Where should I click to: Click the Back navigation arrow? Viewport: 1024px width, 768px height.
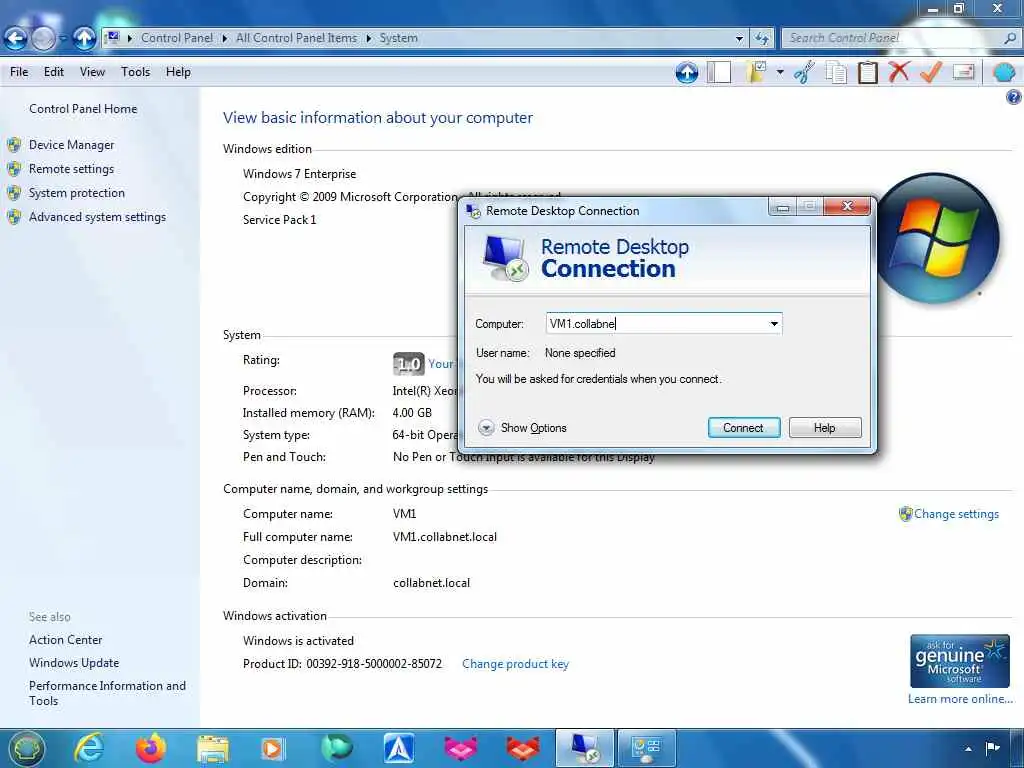[15, 39]
